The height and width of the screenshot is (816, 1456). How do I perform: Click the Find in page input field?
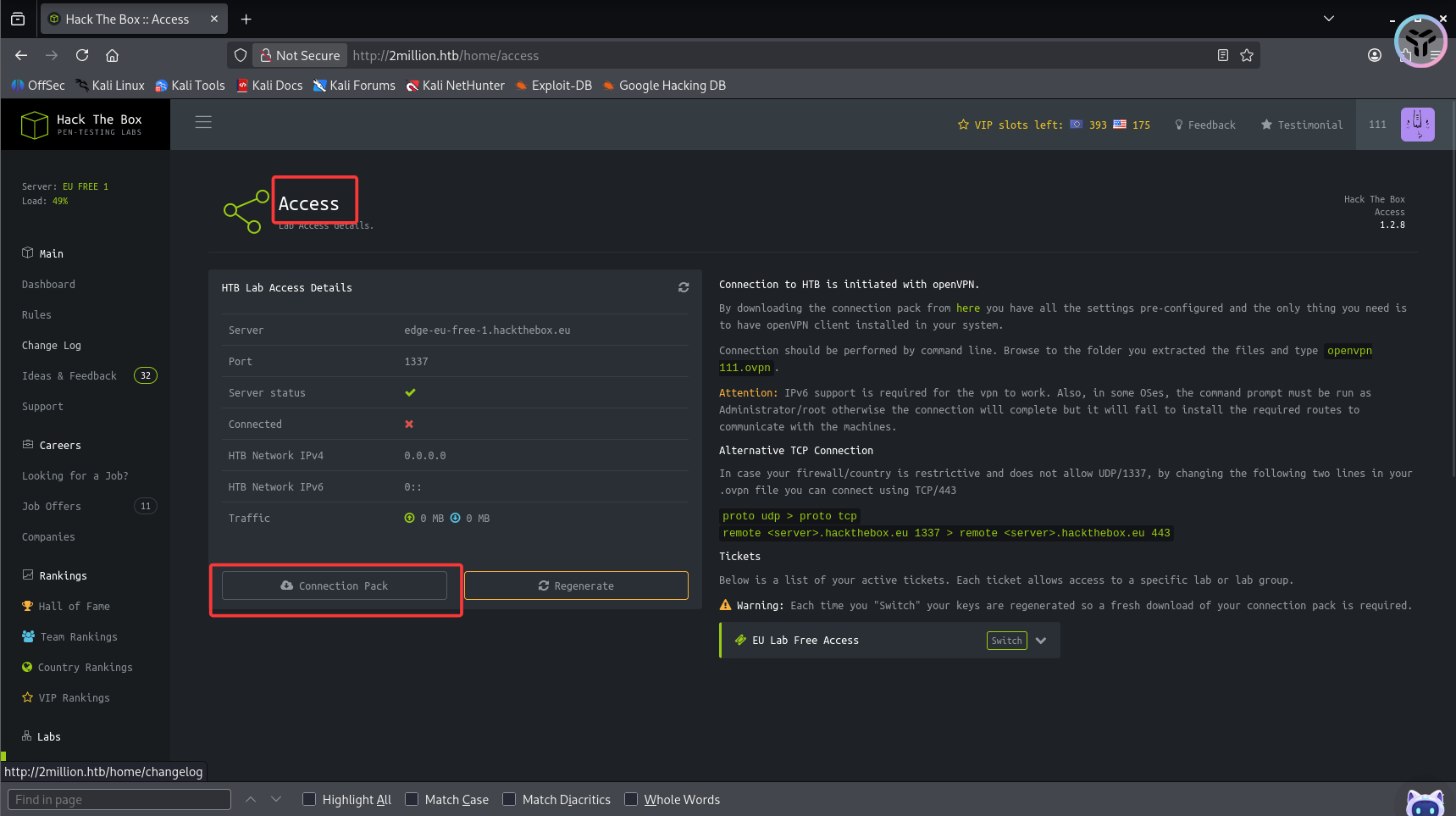(119, 799)
